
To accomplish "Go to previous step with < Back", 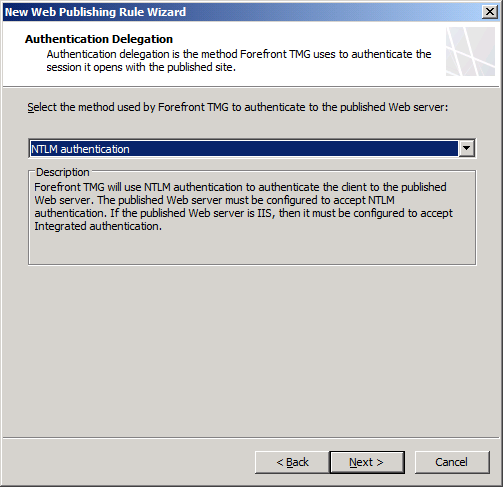I will point(292,462).
